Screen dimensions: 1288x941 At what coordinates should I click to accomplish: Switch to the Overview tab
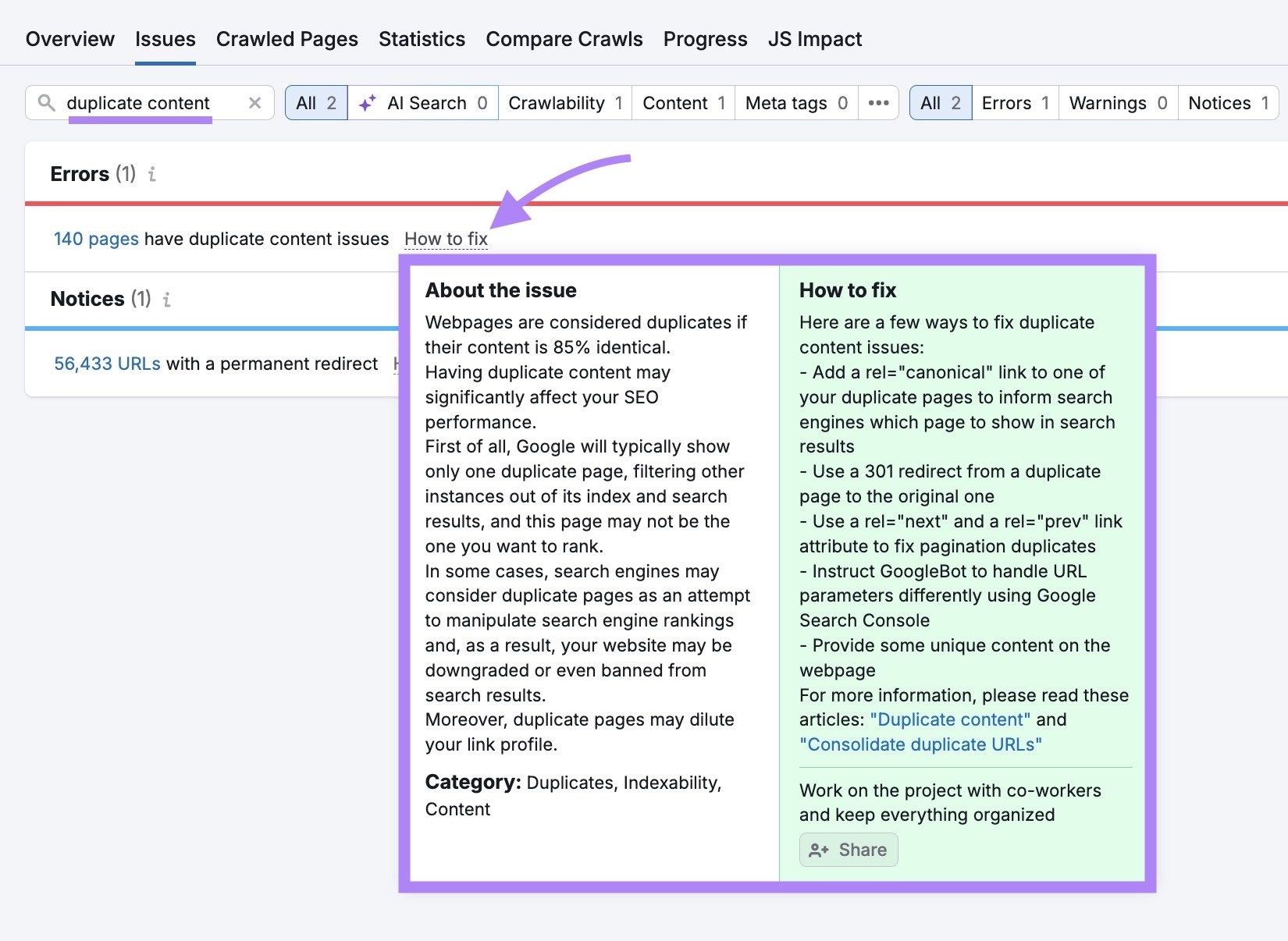click(x=69, y=38)
